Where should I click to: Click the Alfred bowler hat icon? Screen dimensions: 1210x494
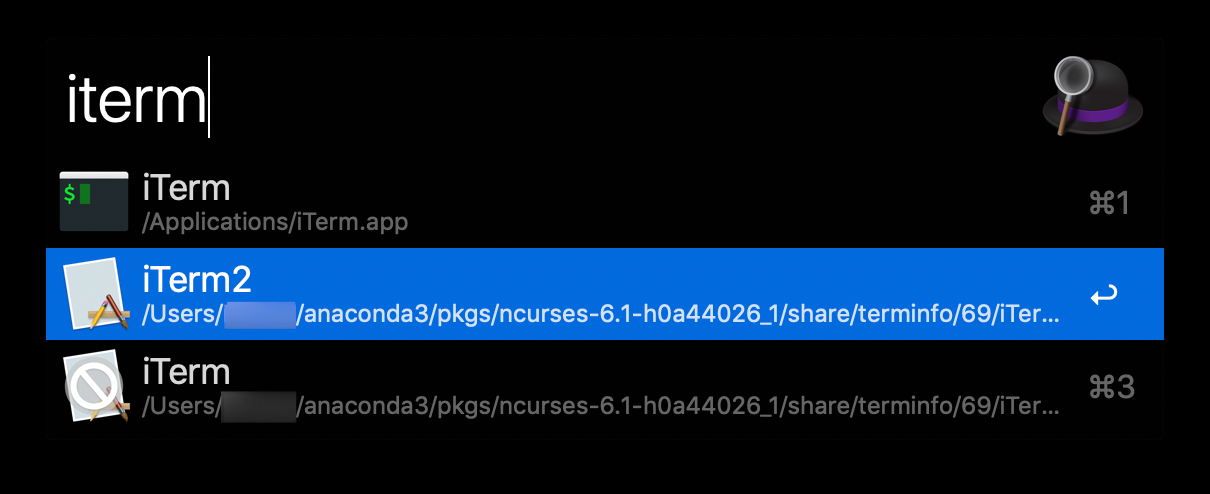[x=1092, y=97]
